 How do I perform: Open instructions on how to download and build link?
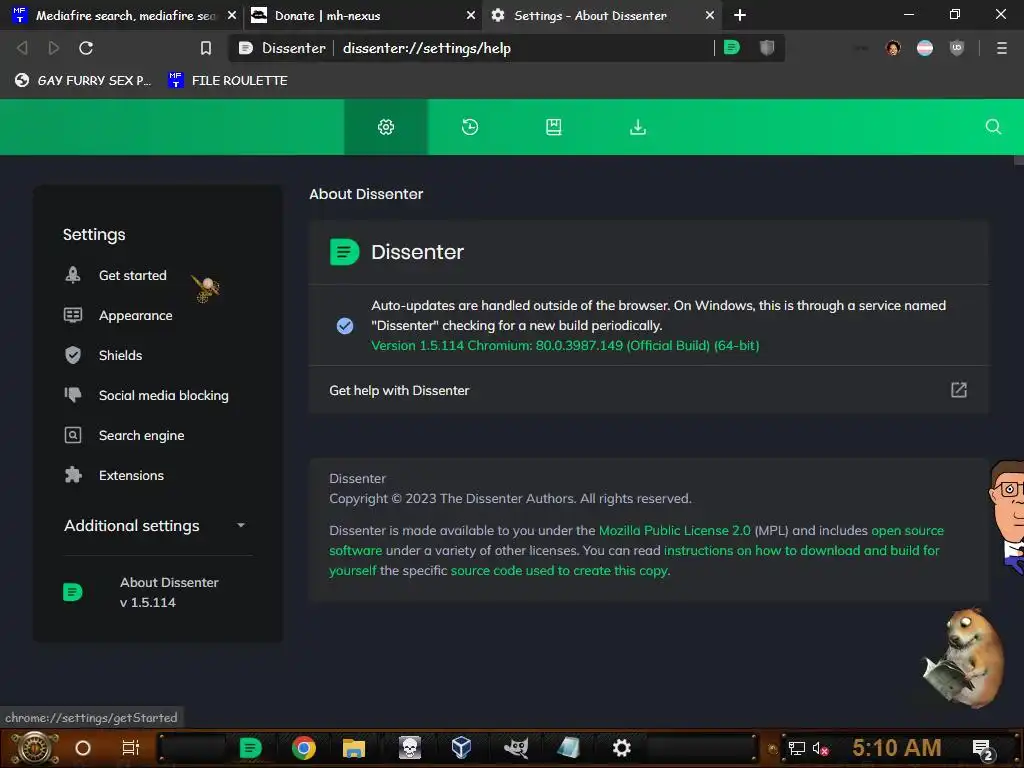[801, 550]
